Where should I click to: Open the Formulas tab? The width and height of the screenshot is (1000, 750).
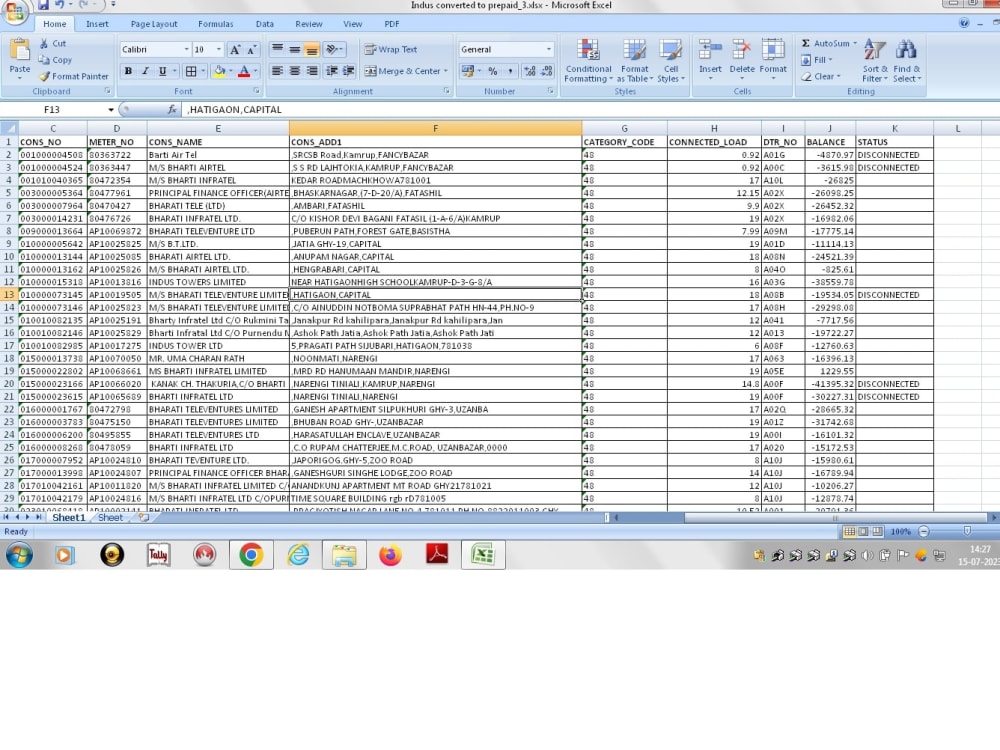pyautogui.click(x=216, y=24)
